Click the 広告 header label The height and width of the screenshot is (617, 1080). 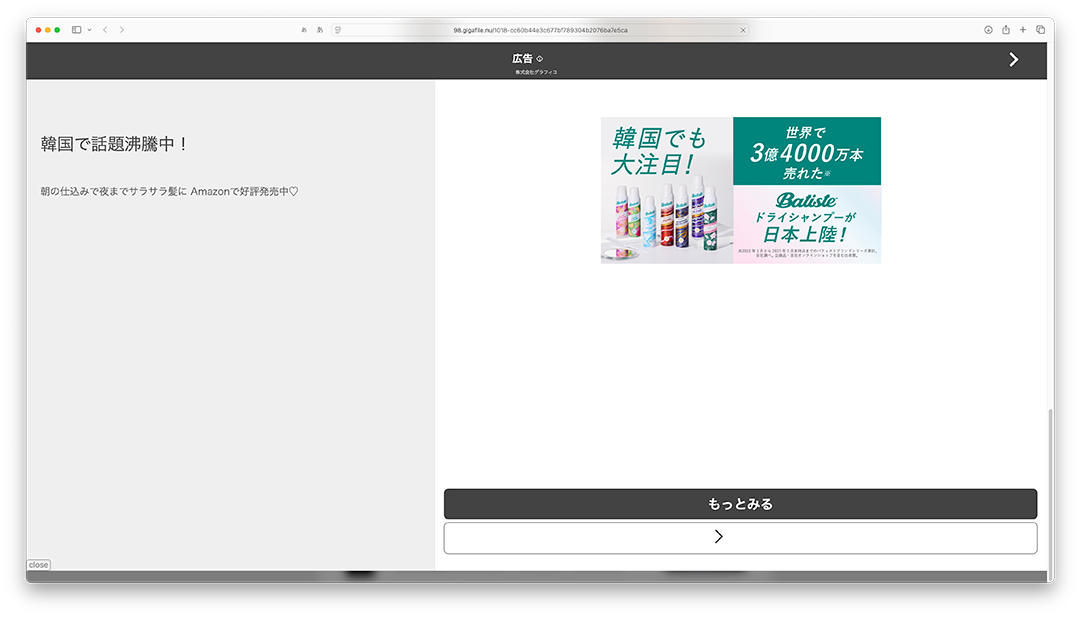tap(522, 59)
